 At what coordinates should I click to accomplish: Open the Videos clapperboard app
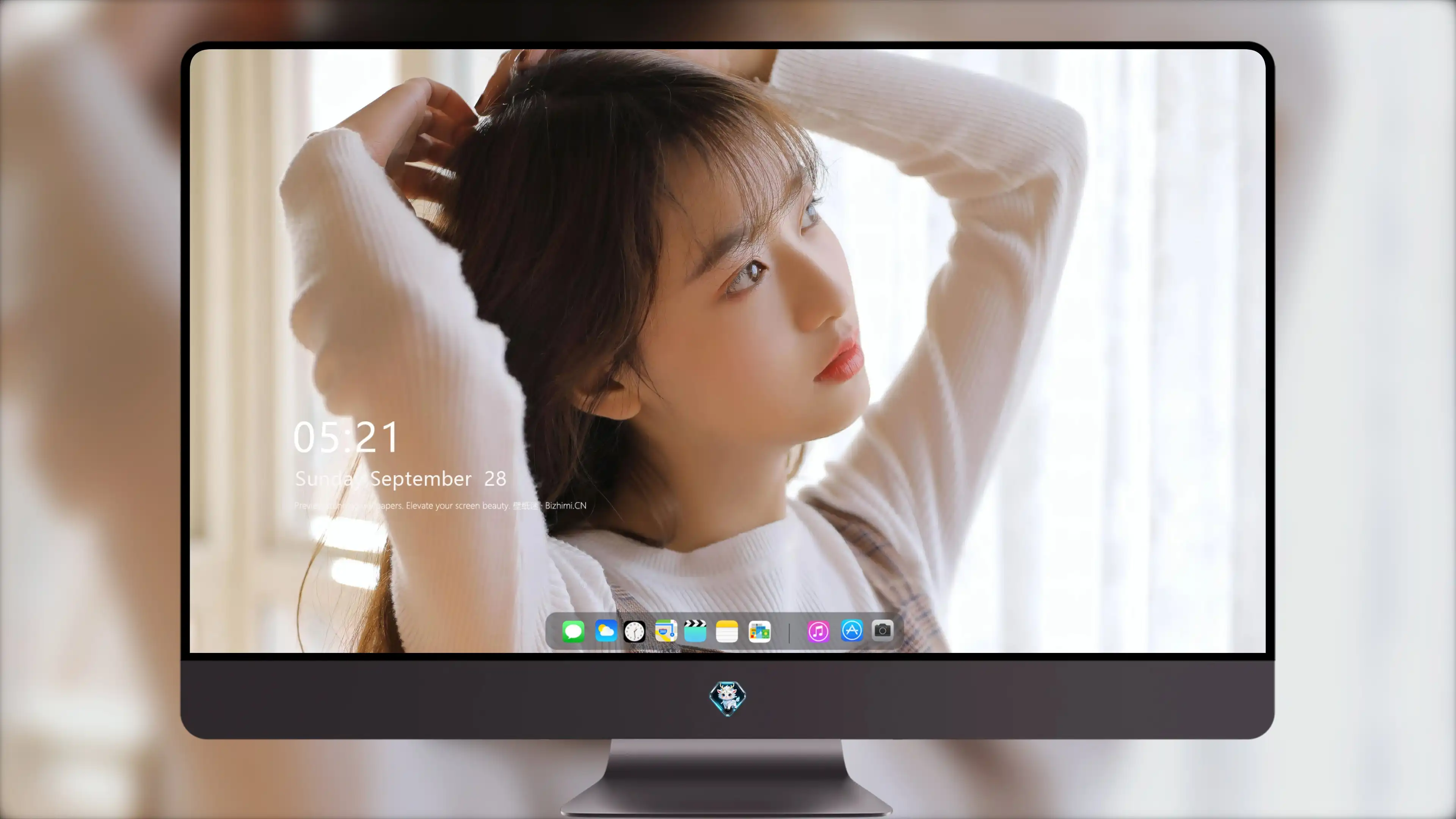pyautogui.click(x=695, y=631)
